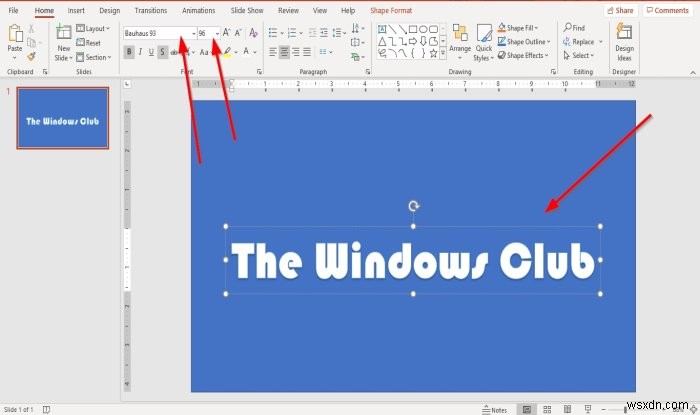Viewport: 700px width, 415px height.
Task: Center the text alignment
Action: 284,52
